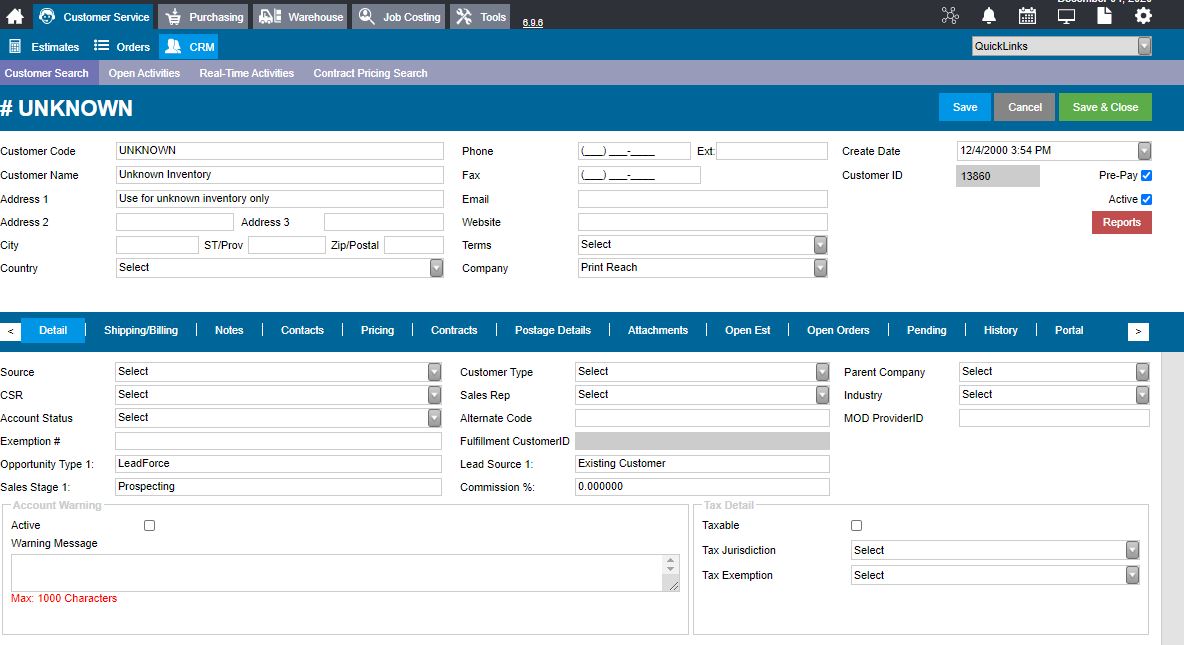This screenshot has height=645, width=1184.
Task: Click the monitor display icon
Action: pyautogui.click(x=1066, y=16)
